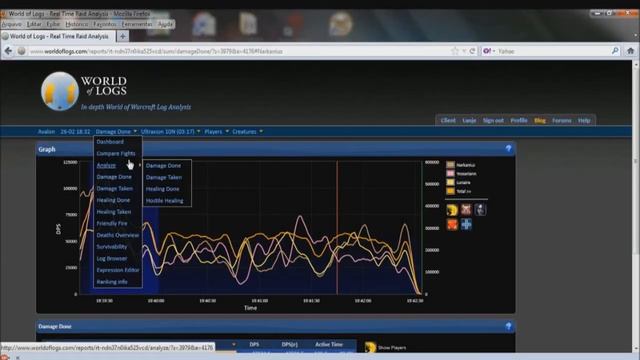The image size is (640, 360).
Task: Toggle the orange damage icon in legend
Action: (452, 224)
